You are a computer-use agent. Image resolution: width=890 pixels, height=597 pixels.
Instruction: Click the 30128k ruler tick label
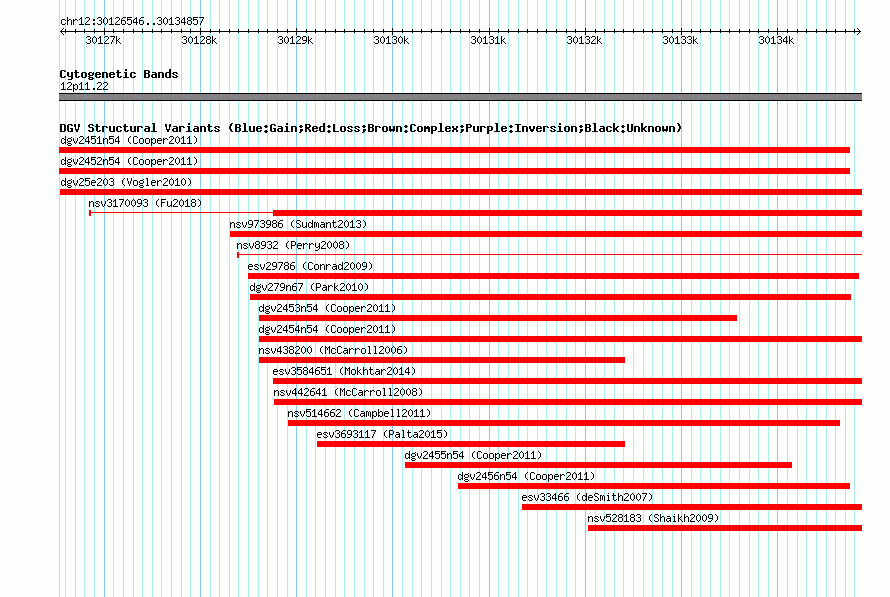(199, 40)
